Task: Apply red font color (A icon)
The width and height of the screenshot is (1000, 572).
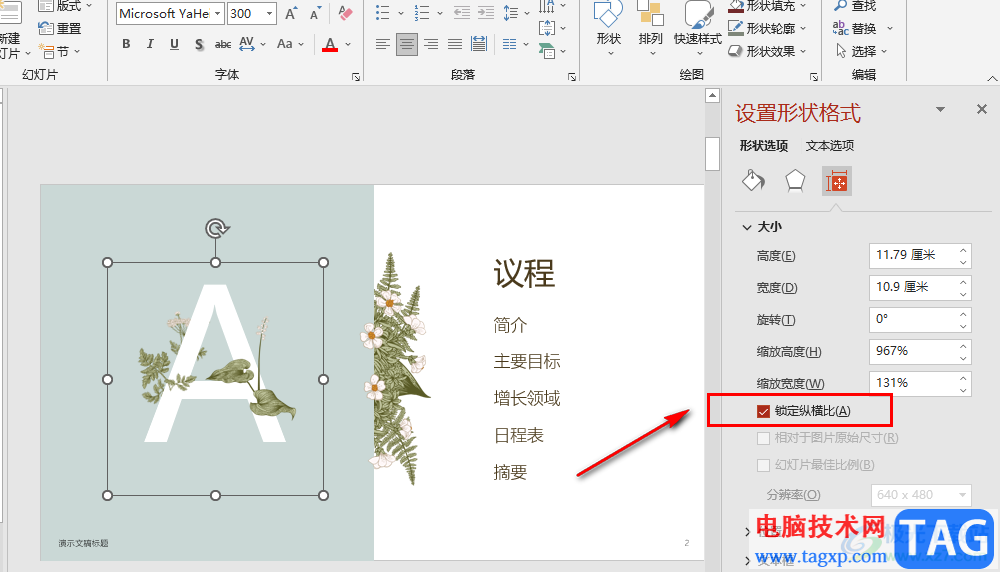Action: (330, 44)
